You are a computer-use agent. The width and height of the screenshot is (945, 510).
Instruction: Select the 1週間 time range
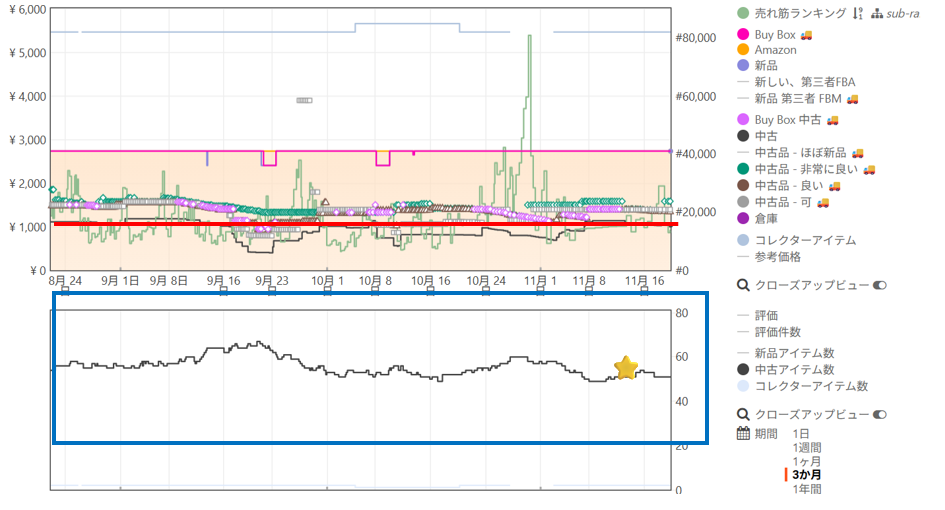tap(806, 447)
